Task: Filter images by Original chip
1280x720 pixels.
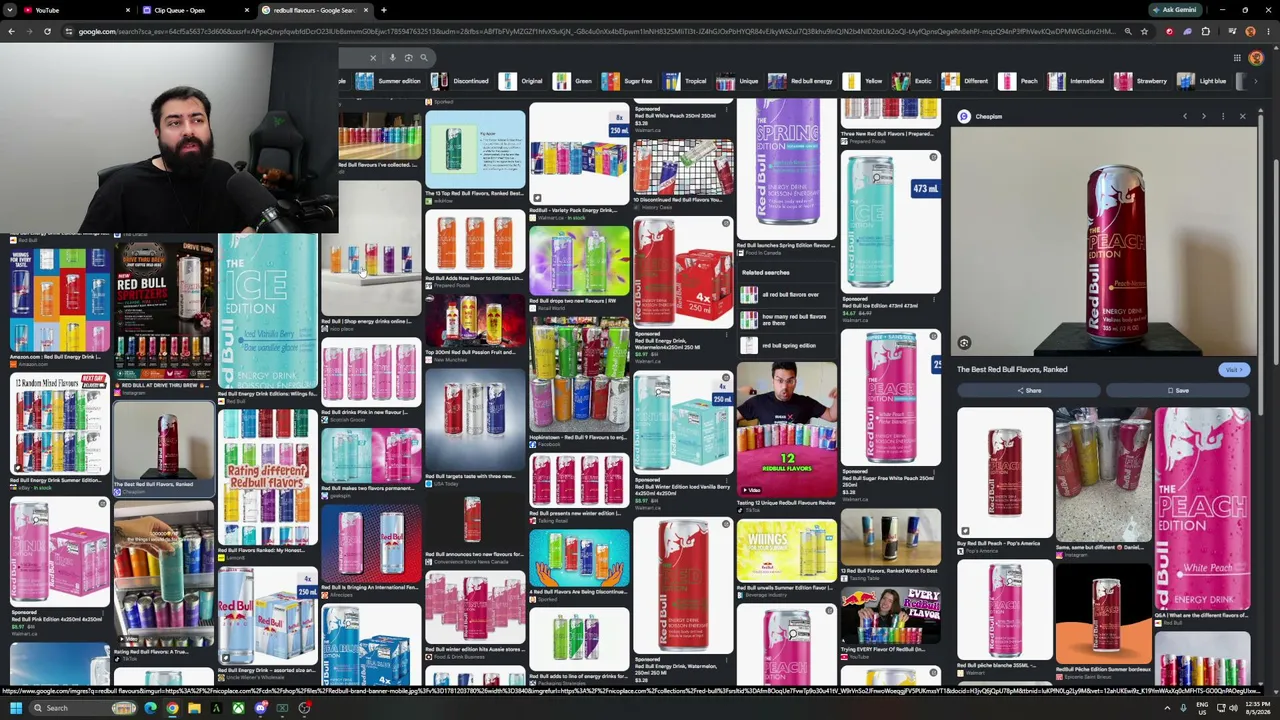Action: click(x=522, y=81)
